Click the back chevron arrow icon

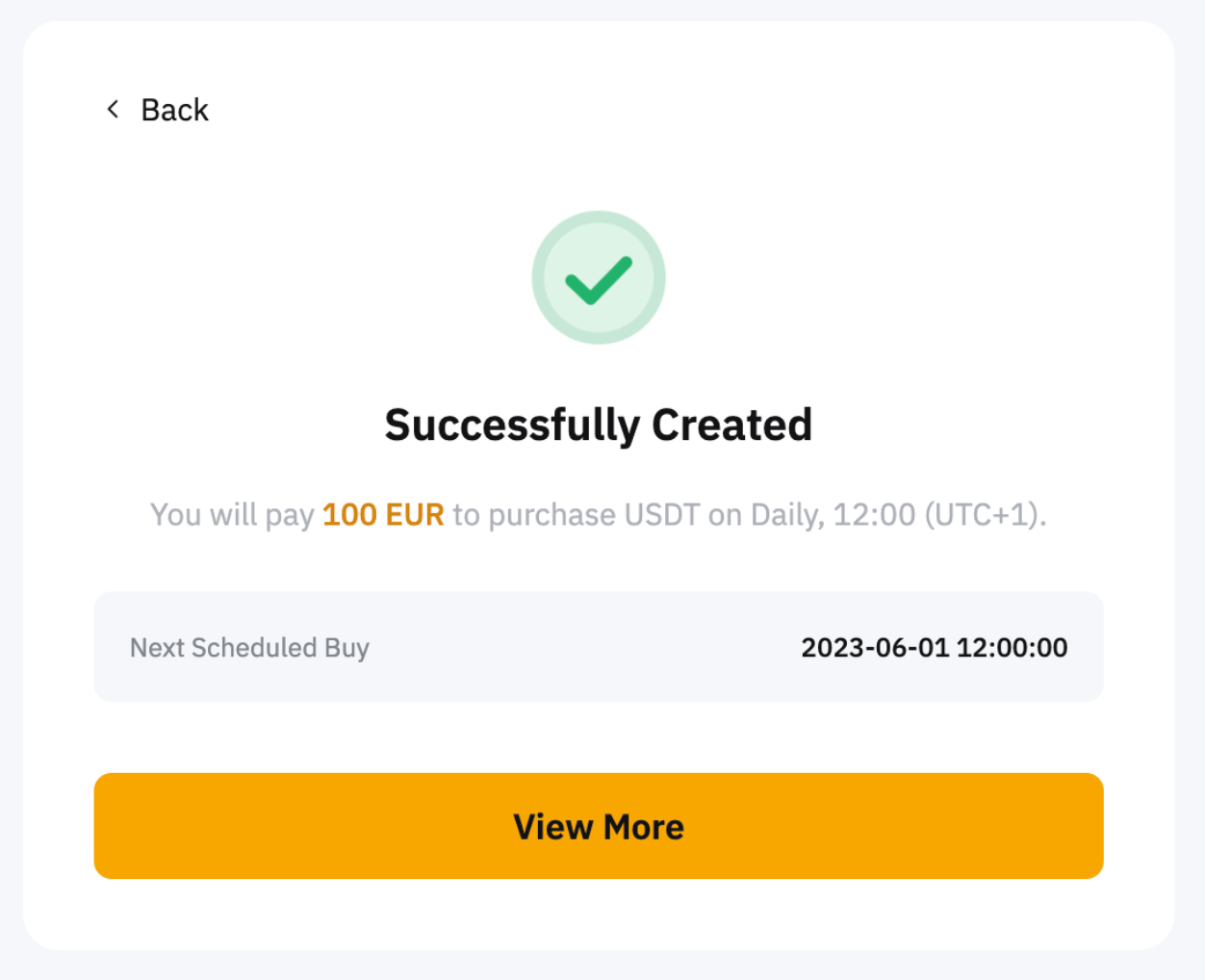tap(113, 110)
